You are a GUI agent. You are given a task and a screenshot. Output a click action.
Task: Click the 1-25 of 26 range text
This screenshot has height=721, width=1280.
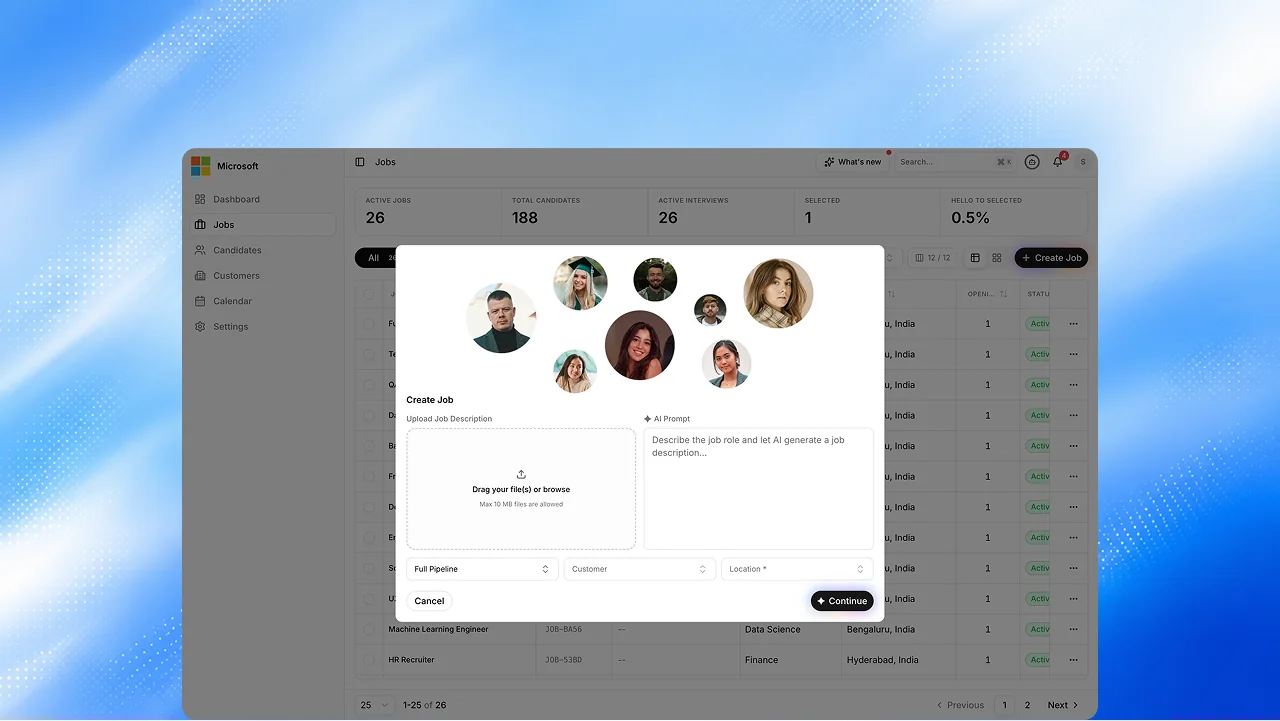(x=424, y=705)
